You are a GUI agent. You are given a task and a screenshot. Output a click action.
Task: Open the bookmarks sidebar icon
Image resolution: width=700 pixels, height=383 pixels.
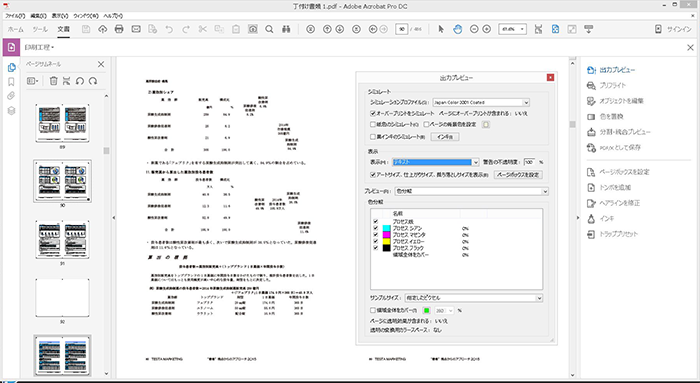point(12,82)
